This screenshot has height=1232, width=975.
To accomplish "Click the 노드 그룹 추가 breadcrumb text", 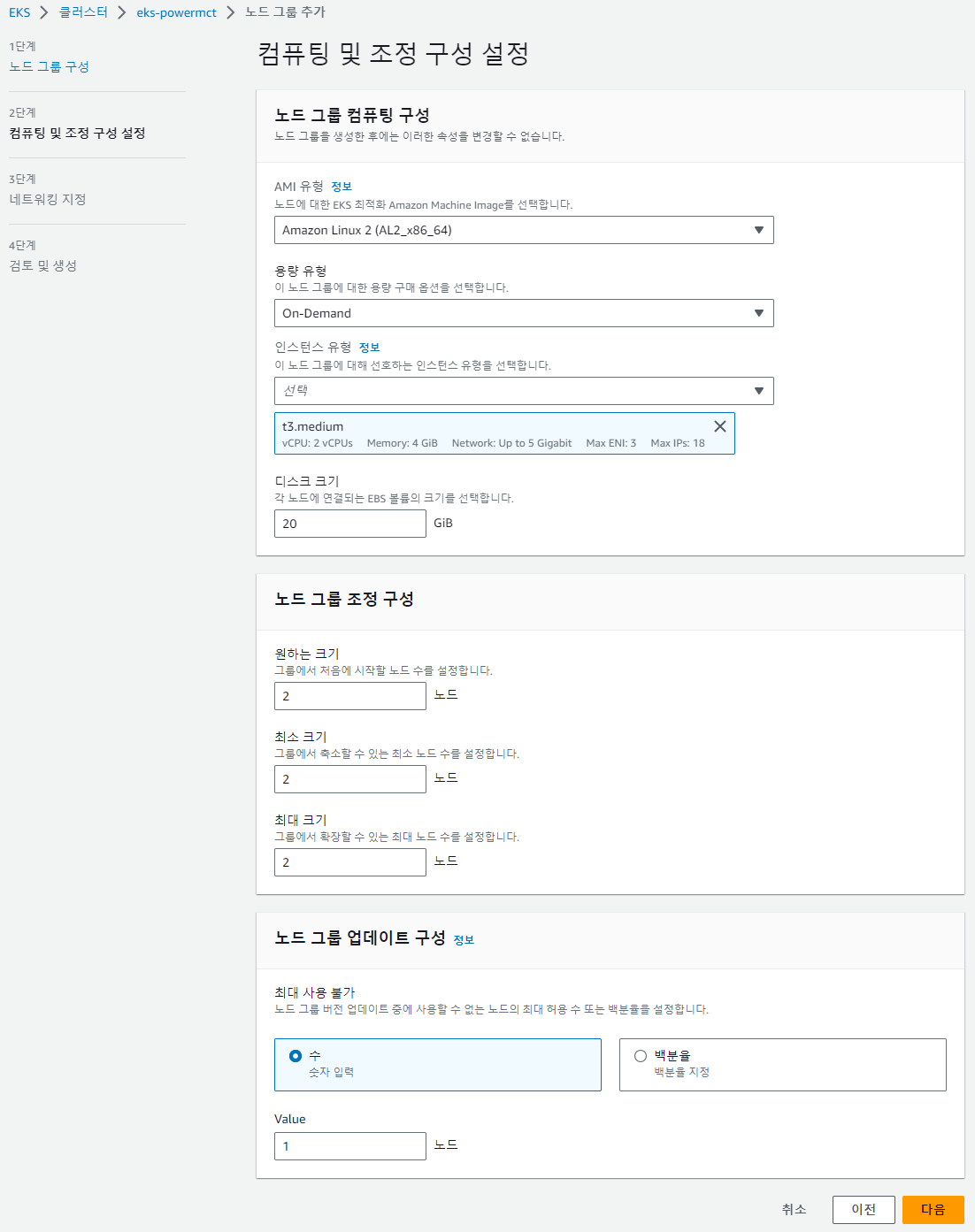I will coord(285,12).
